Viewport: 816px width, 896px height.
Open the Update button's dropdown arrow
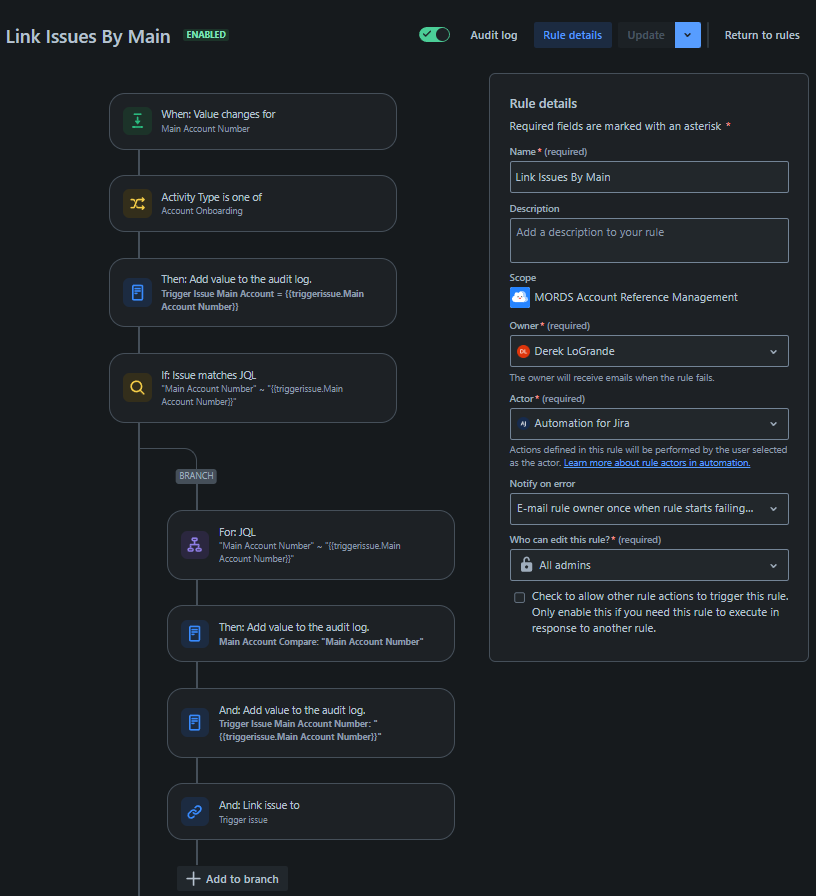click(688, 35)
